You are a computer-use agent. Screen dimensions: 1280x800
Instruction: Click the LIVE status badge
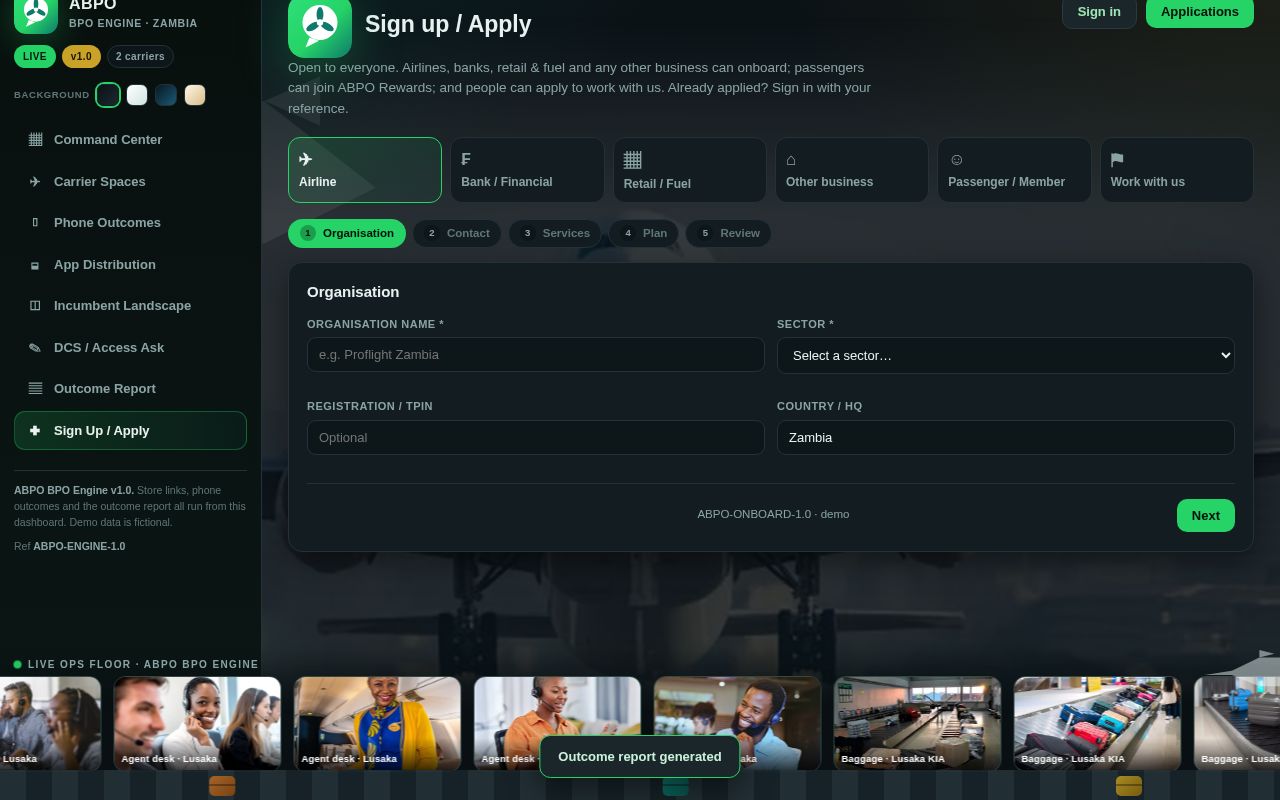[x=35, y=56]
